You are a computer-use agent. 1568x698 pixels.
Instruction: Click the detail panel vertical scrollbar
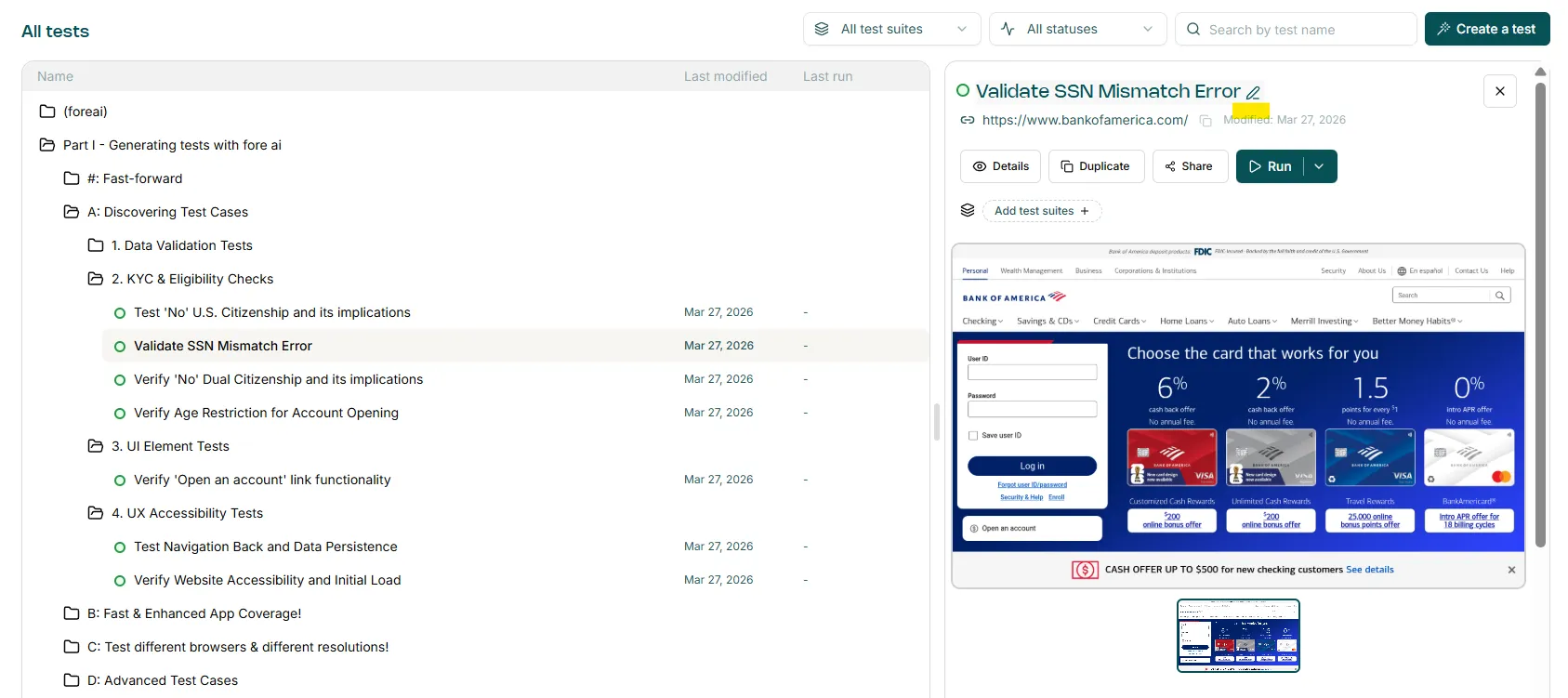coord(1540,314)
